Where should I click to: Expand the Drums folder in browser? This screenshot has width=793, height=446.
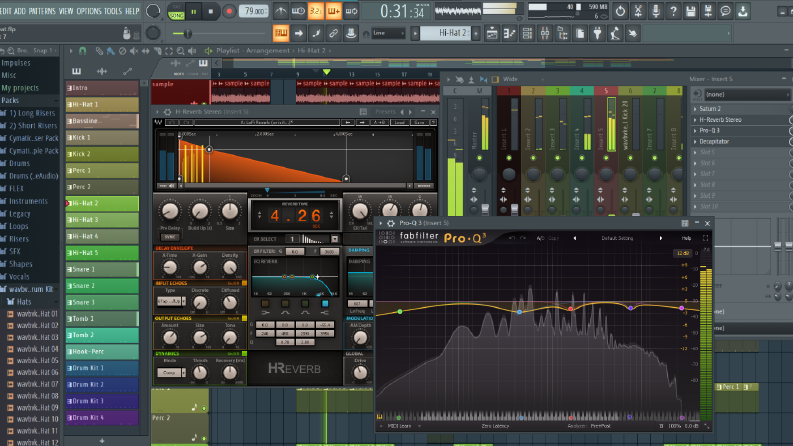(19, 163)
